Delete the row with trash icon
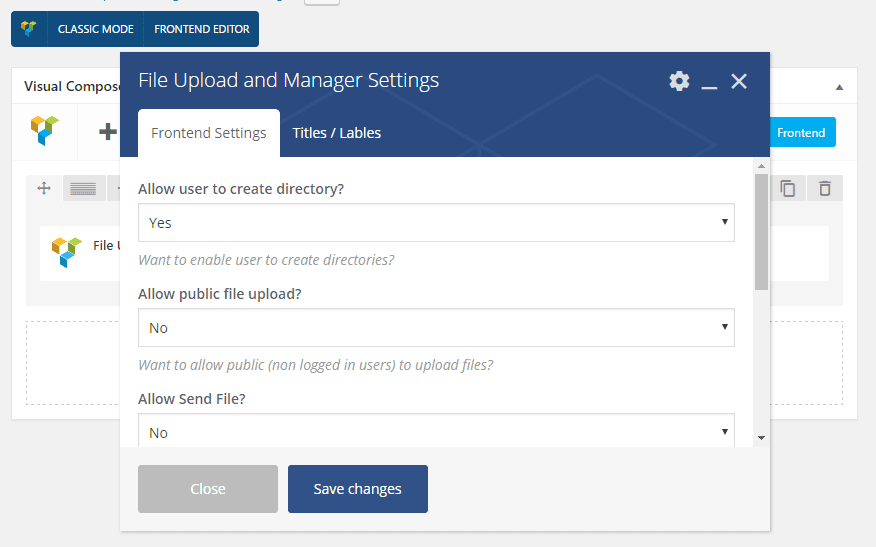 coord(825,188)
